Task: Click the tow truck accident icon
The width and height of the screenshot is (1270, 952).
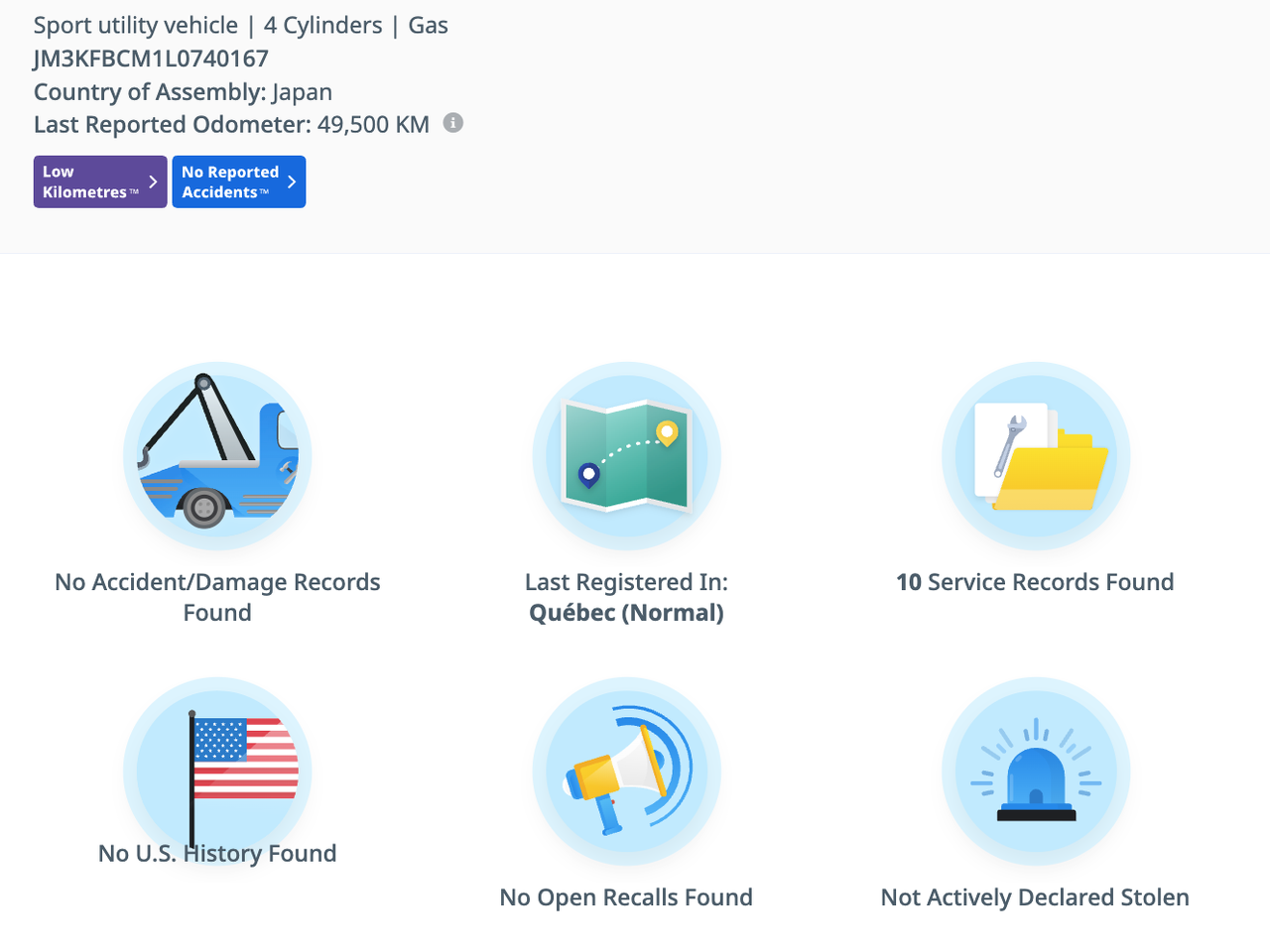Action: tap(217, 456)
